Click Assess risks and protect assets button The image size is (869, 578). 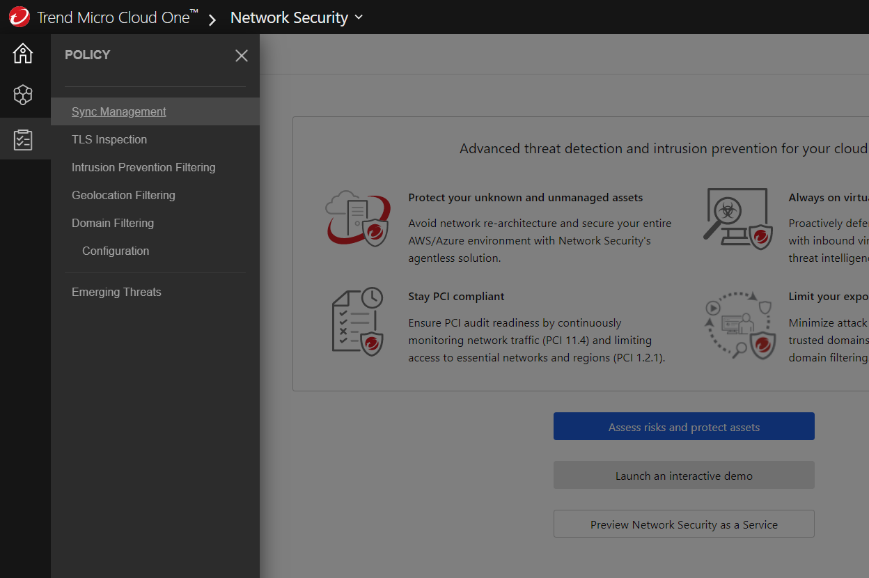[684, 427]
